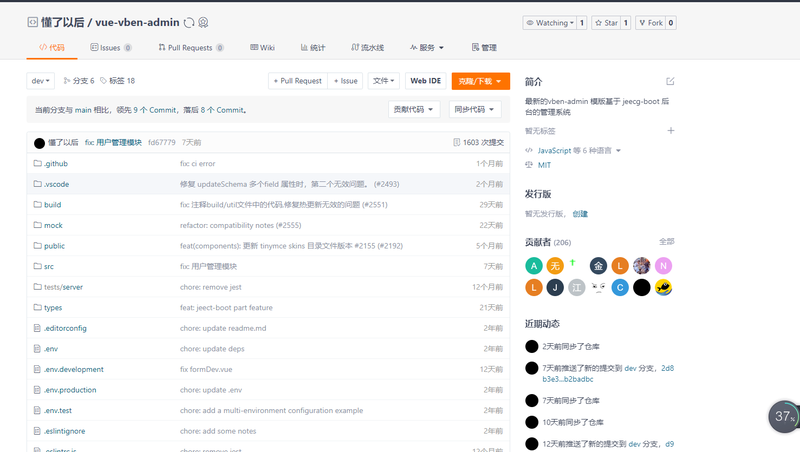
Task: Open the MIT license link
Action: click(x=544, y=165)
